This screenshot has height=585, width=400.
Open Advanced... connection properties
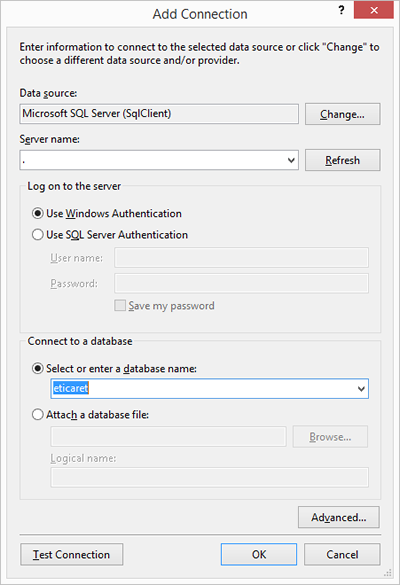tap(339, 517)
